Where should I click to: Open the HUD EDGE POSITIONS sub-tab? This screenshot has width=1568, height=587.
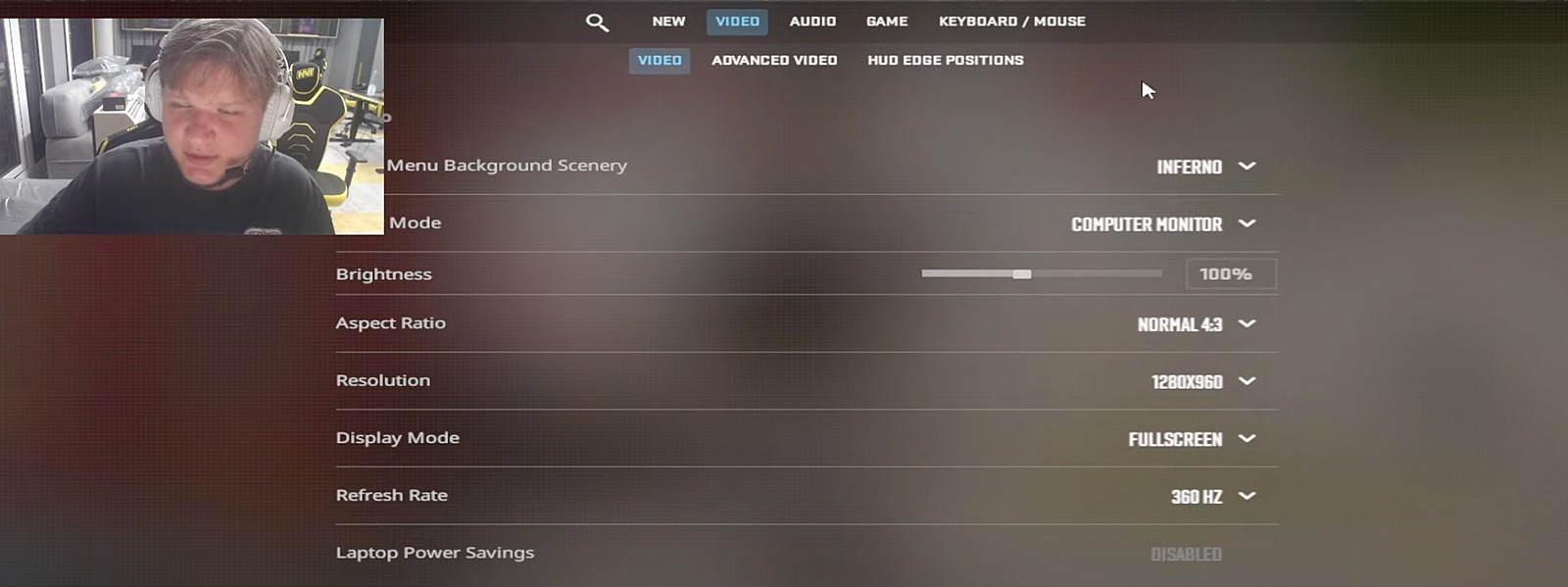[x=946, y=61]
